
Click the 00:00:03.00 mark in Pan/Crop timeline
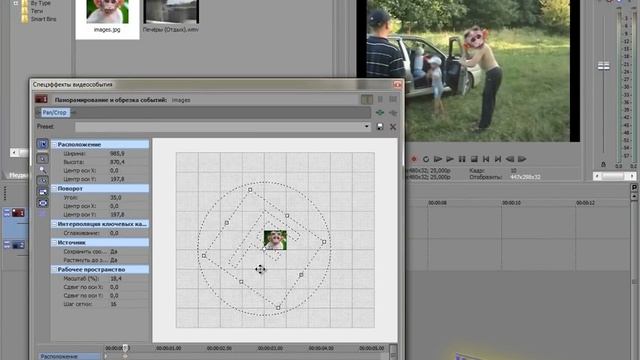270,349
